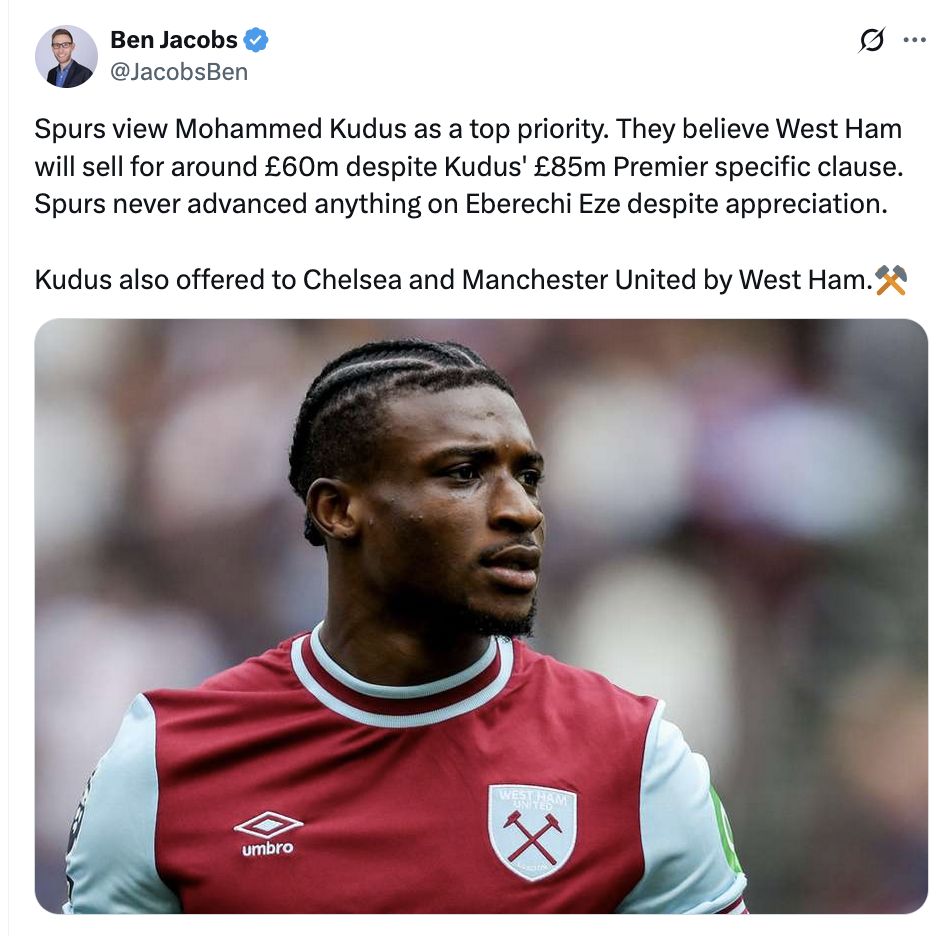The width and height of the screenshot is (950, 936).
Task: Open the attached Kudus photo
Action: [481, 616]
